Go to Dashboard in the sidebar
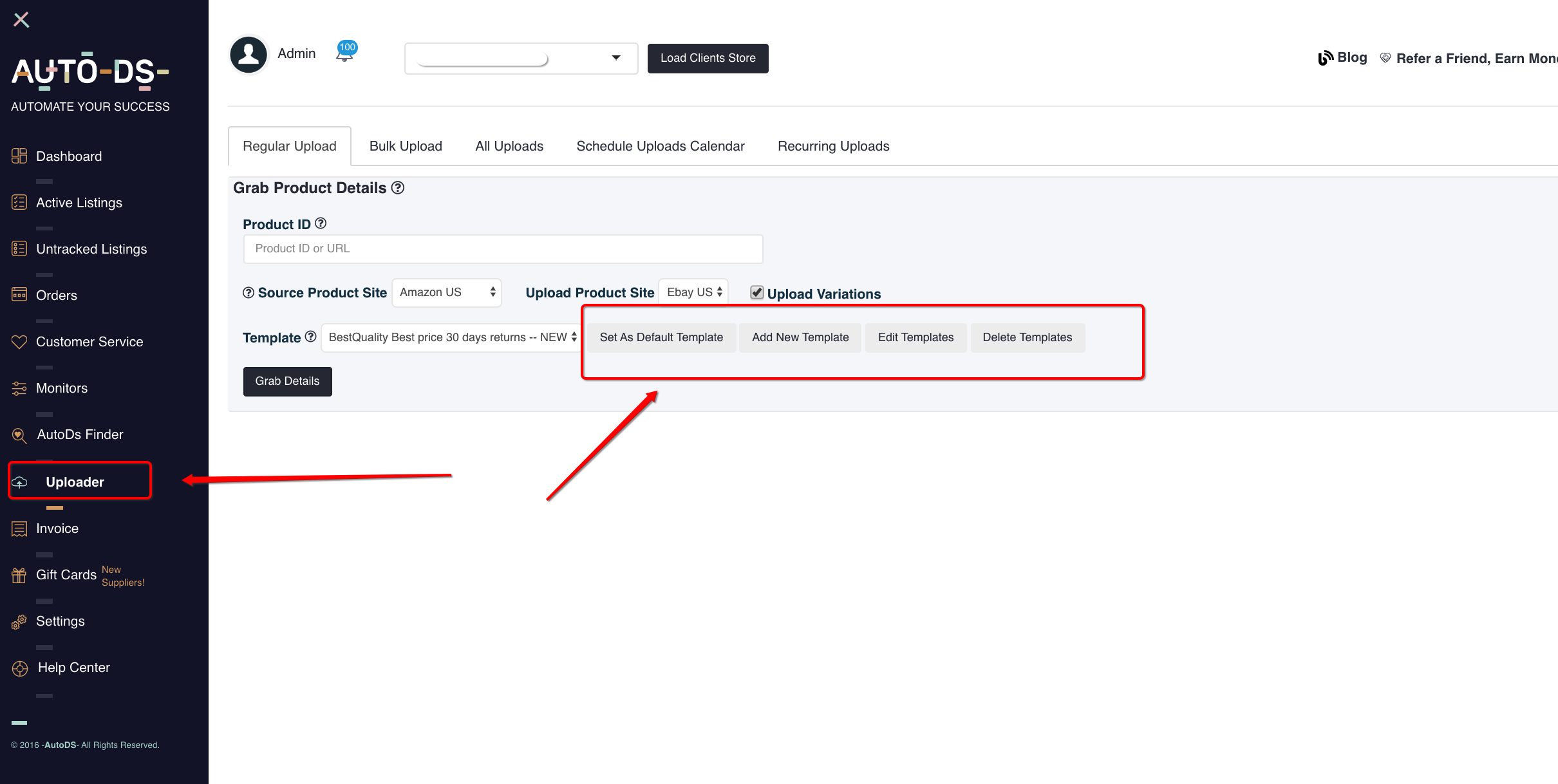 69,156
